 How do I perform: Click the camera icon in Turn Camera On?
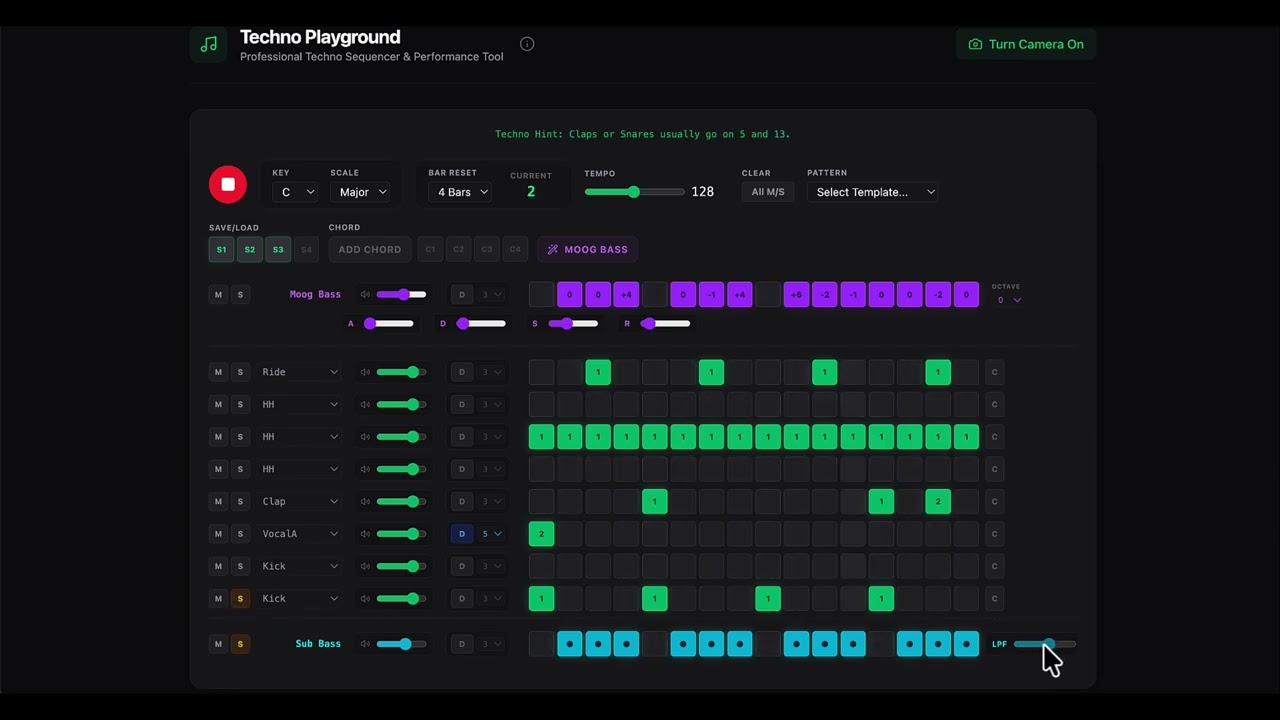pyautogui.click(x=975, y=44)
